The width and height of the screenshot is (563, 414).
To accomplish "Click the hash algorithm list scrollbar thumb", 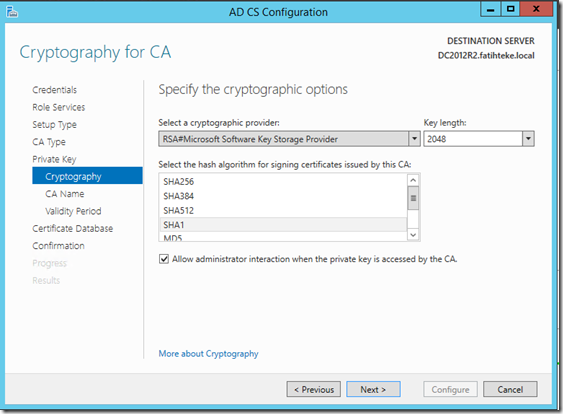I will tap(413, 198).
